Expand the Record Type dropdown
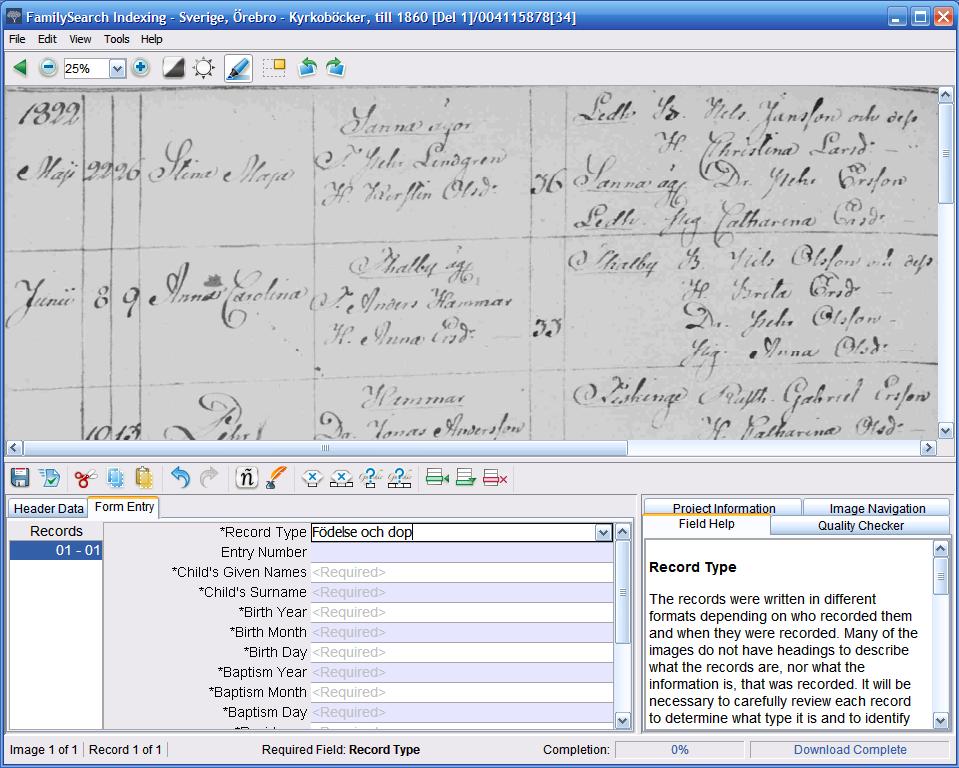Image resolution: width=959 pixels, height=768 pixels. pyautogui.click(x=603, y=533)
